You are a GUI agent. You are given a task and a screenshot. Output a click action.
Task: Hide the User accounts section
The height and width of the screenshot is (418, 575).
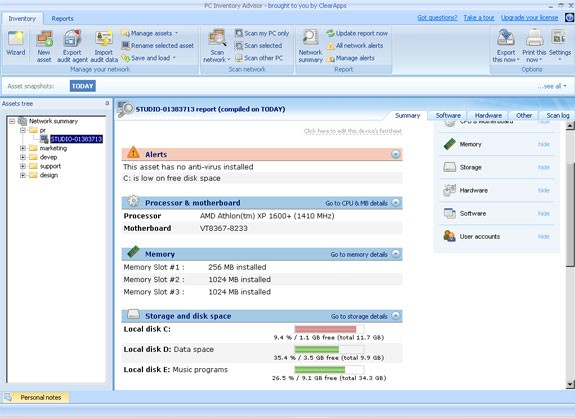pos(543,237)
